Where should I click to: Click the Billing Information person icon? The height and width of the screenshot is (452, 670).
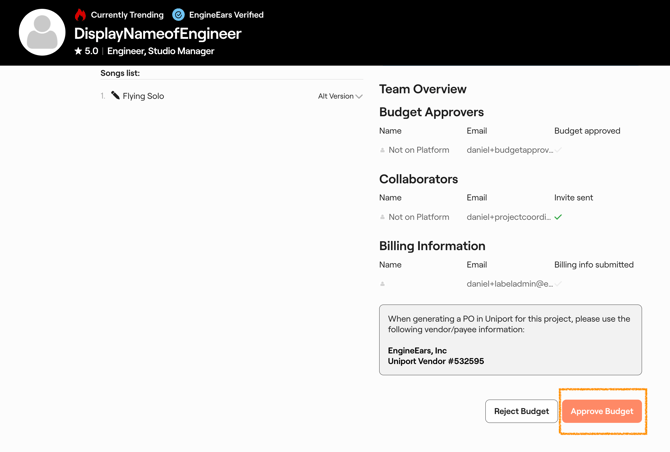(x=382, y=285)
